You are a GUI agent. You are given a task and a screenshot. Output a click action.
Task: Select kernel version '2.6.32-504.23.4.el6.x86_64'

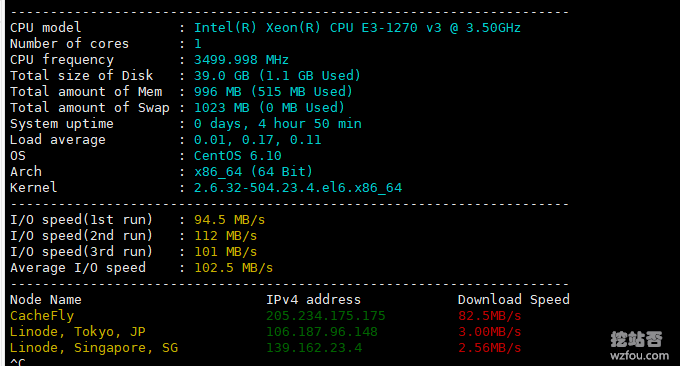(x=298, y=188)
